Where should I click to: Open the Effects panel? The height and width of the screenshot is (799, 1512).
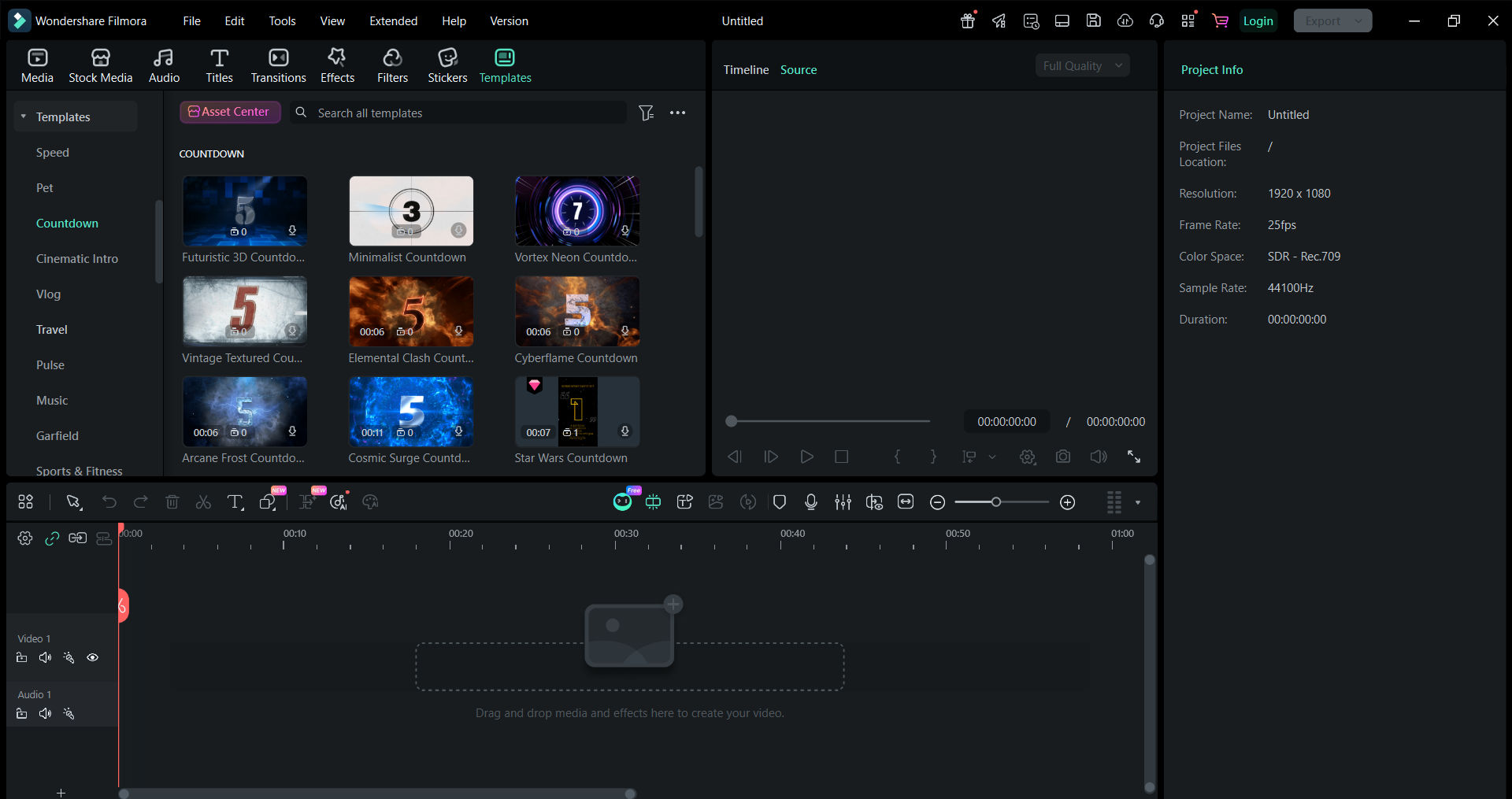pos(337,65)
